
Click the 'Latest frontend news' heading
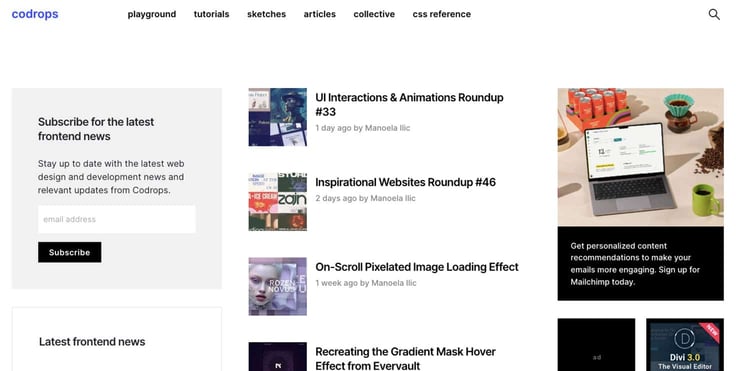92,341
